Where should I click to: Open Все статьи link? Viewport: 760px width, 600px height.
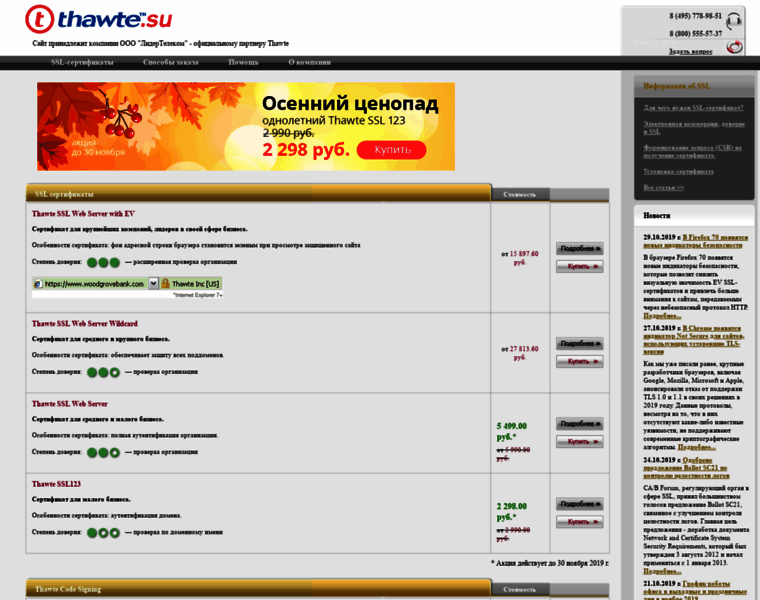click(663, 188)
